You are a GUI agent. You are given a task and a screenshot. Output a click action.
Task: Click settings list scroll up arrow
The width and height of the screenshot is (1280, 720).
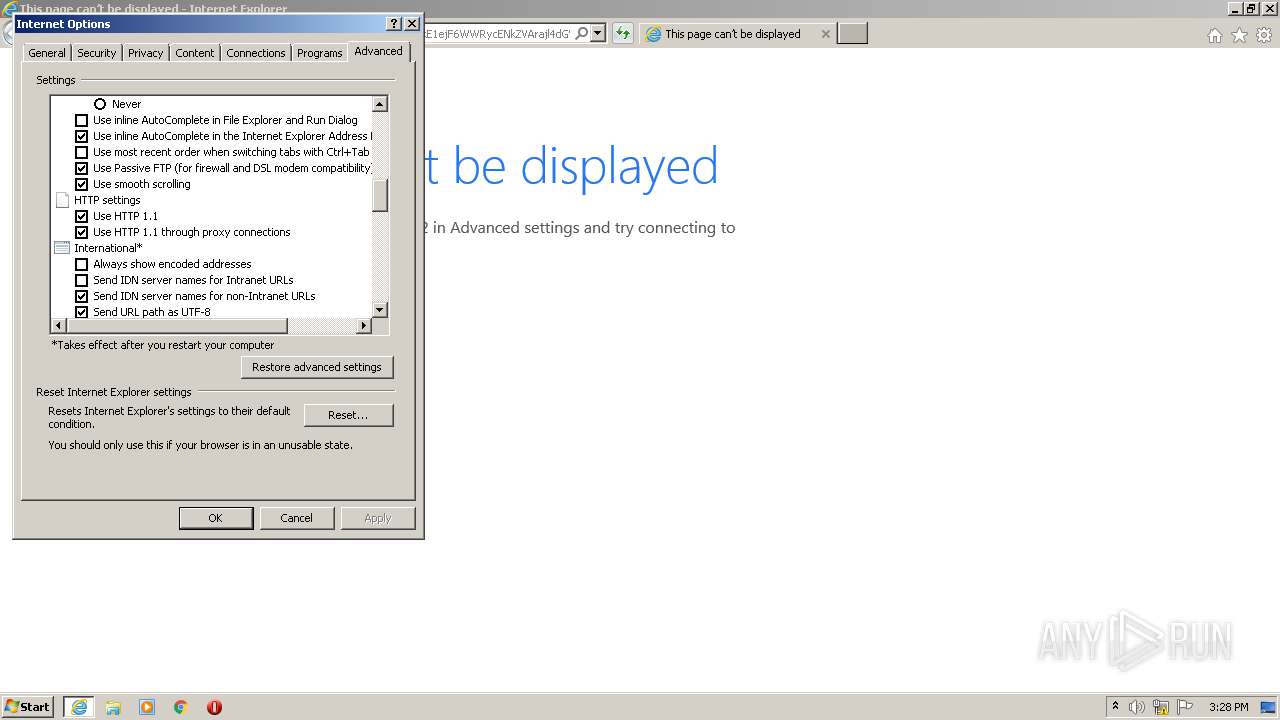[x=380, y=104]
